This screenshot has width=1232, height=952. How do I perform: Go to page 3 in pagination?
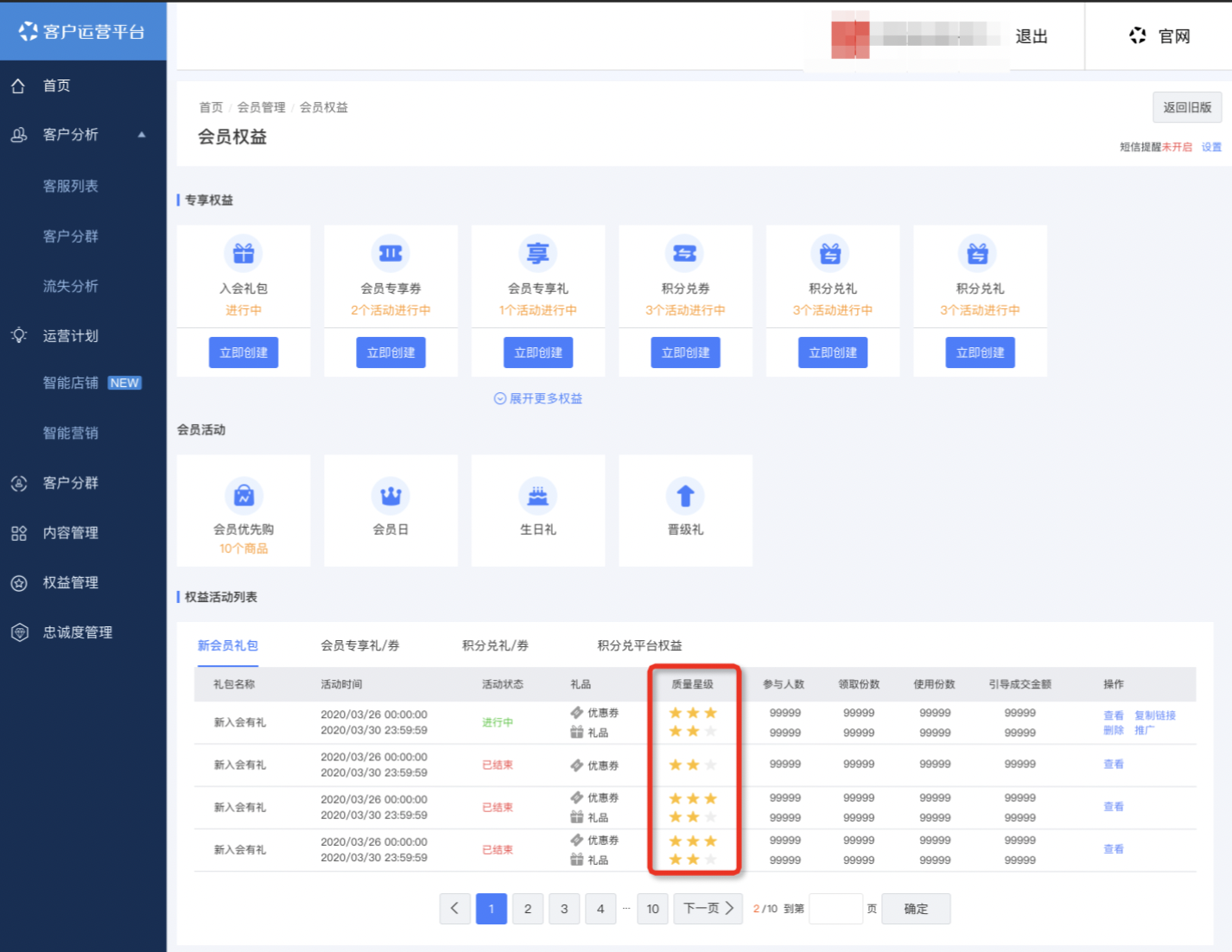coord(564,908)
